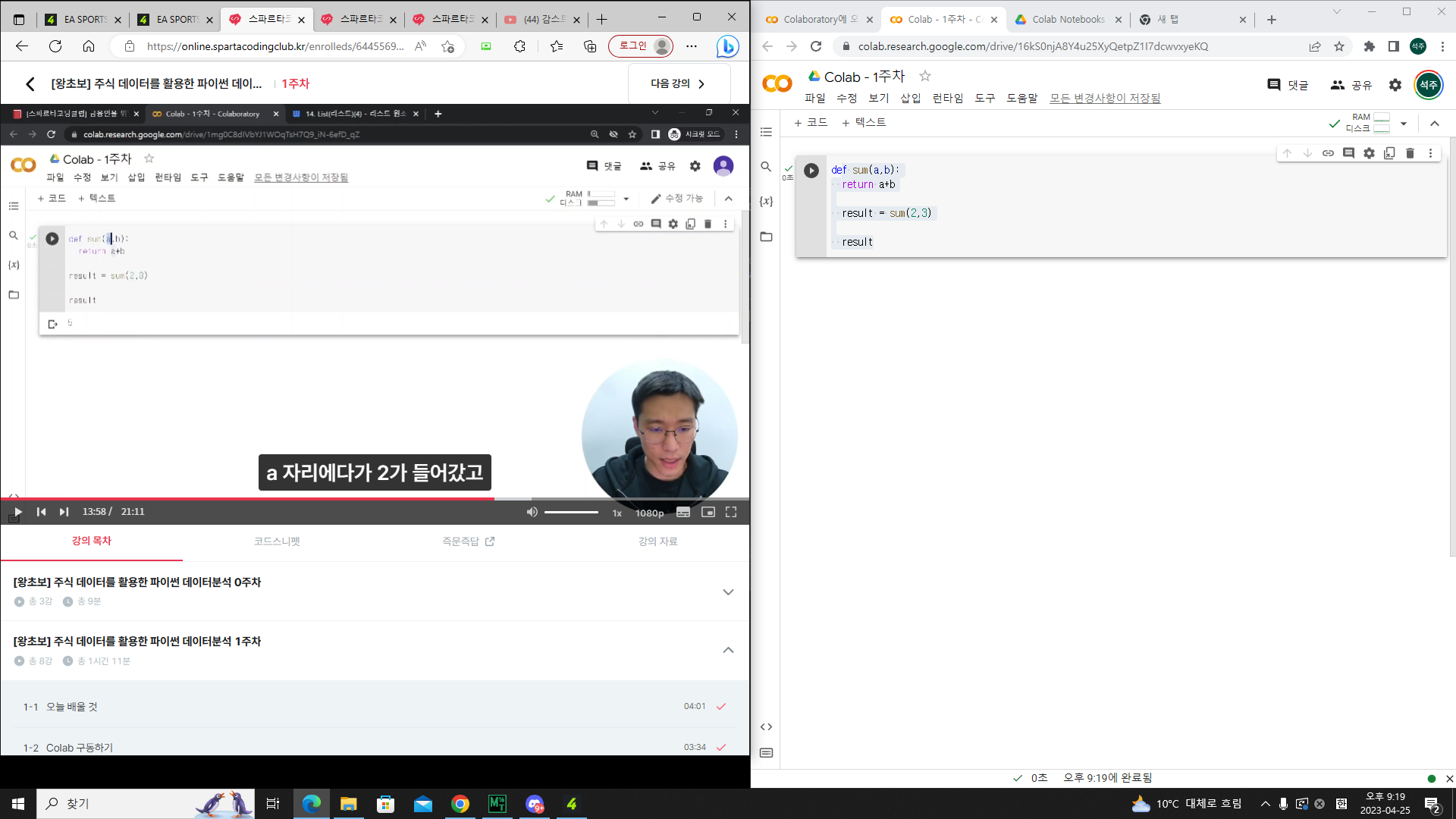Open Chrome three-dot menu
1456x819 pixels.
click(x=1442, y=46)
